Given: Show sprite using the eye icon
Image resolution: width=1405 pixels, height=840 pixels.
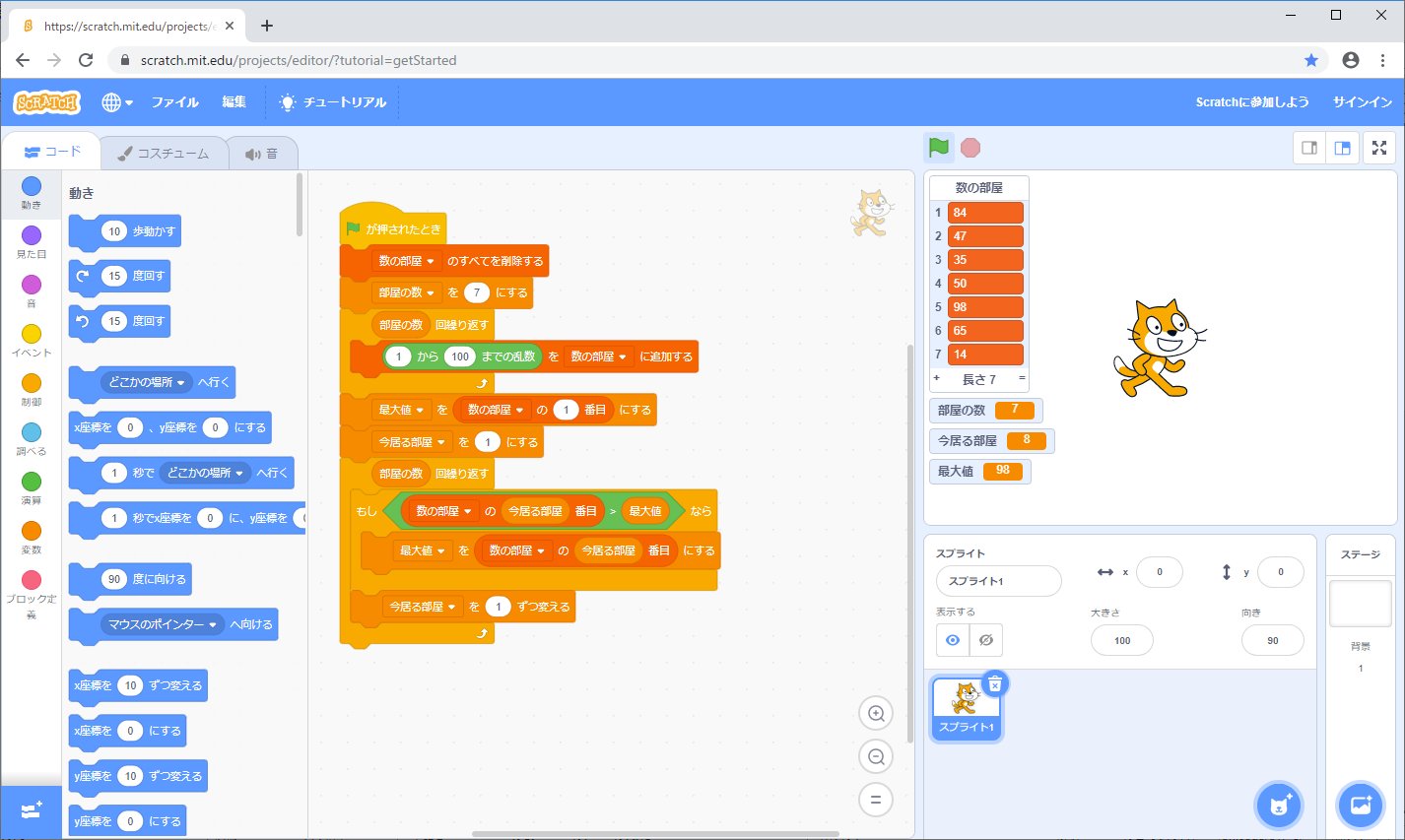Looking at the screenshot, I should pyautogui.click(x=952, y=640).
